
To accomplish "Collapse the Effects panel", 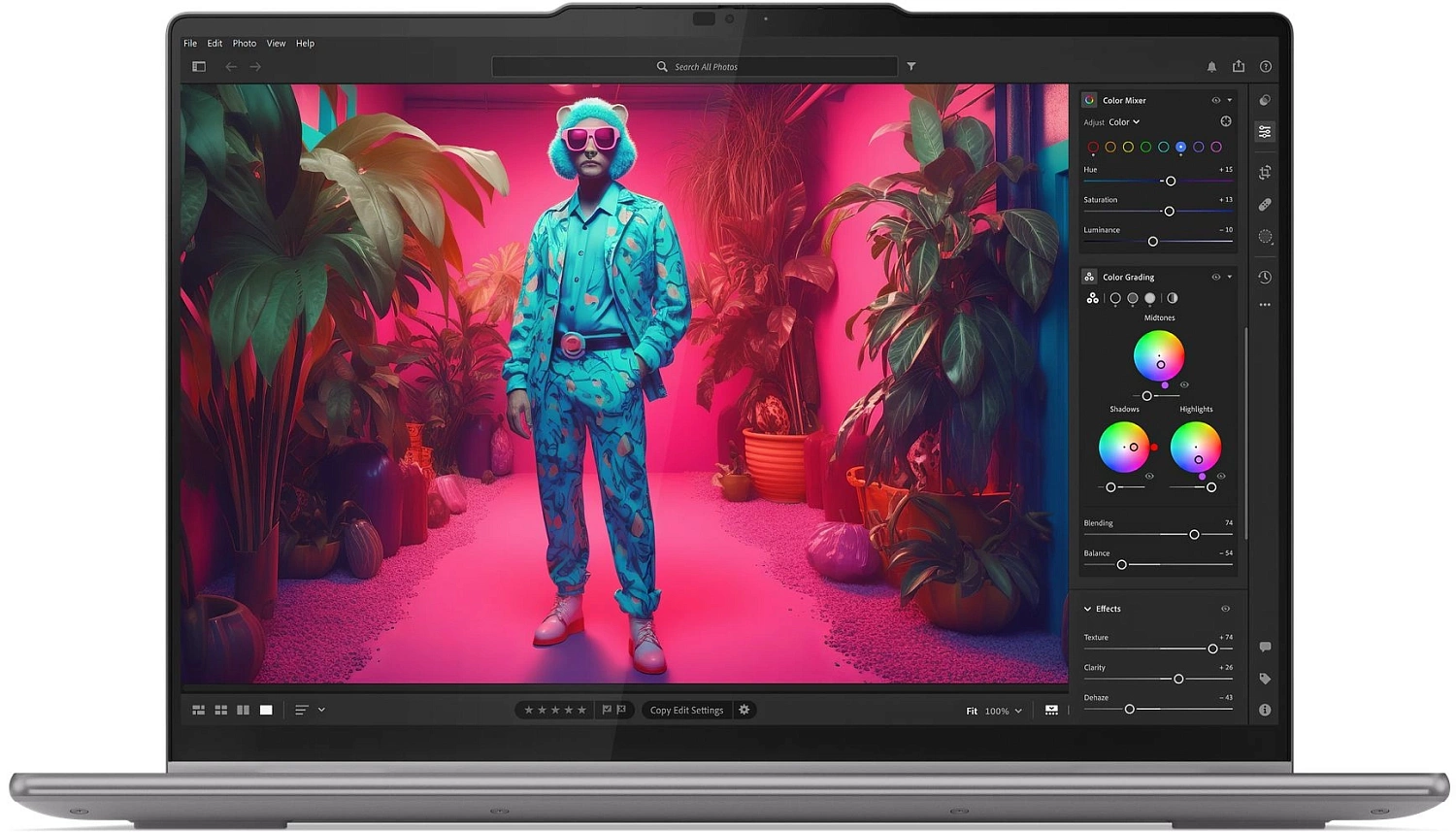I will tap(1087, 609).
